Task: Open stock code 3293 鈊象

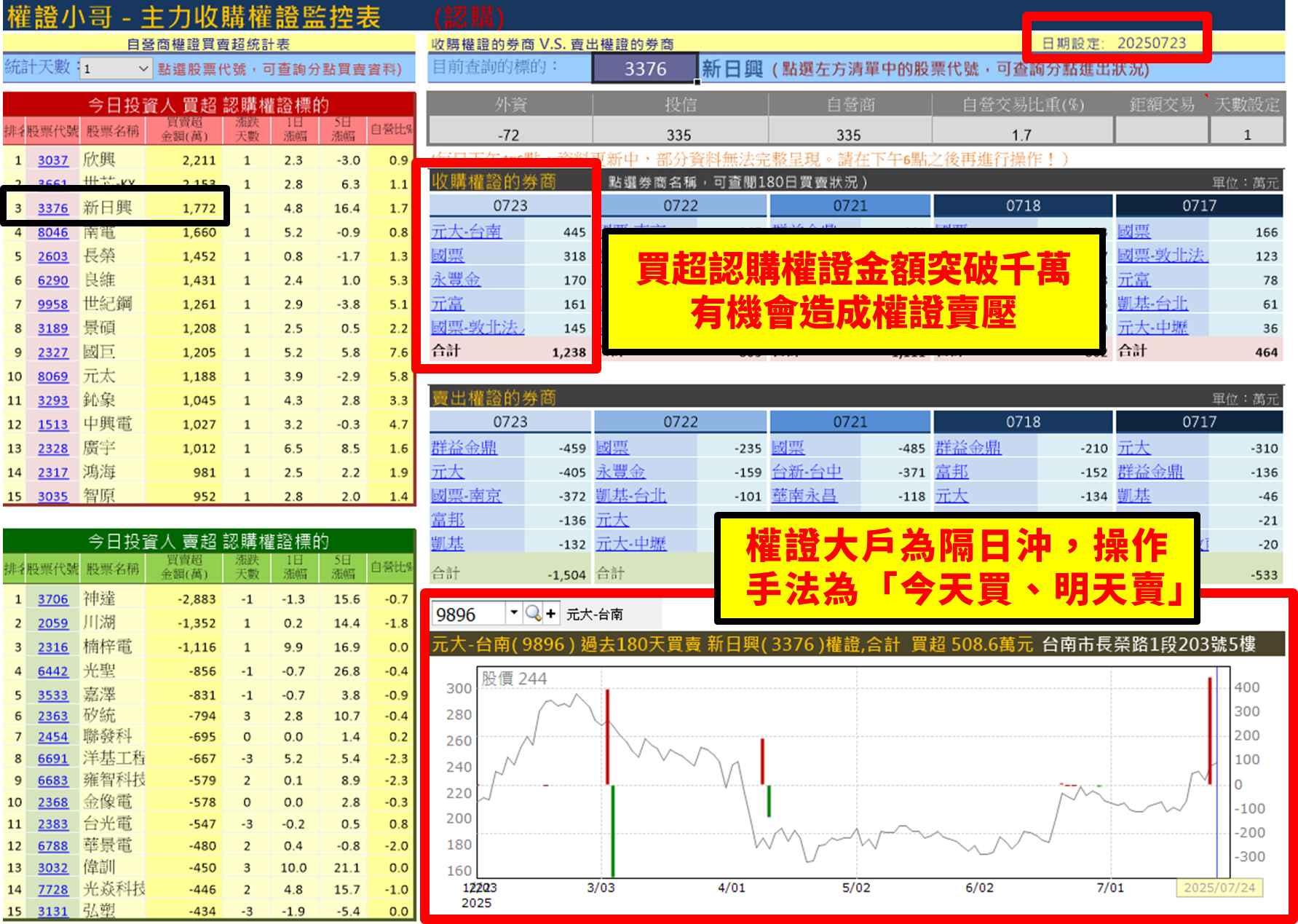Action: (x=53, y=400)
